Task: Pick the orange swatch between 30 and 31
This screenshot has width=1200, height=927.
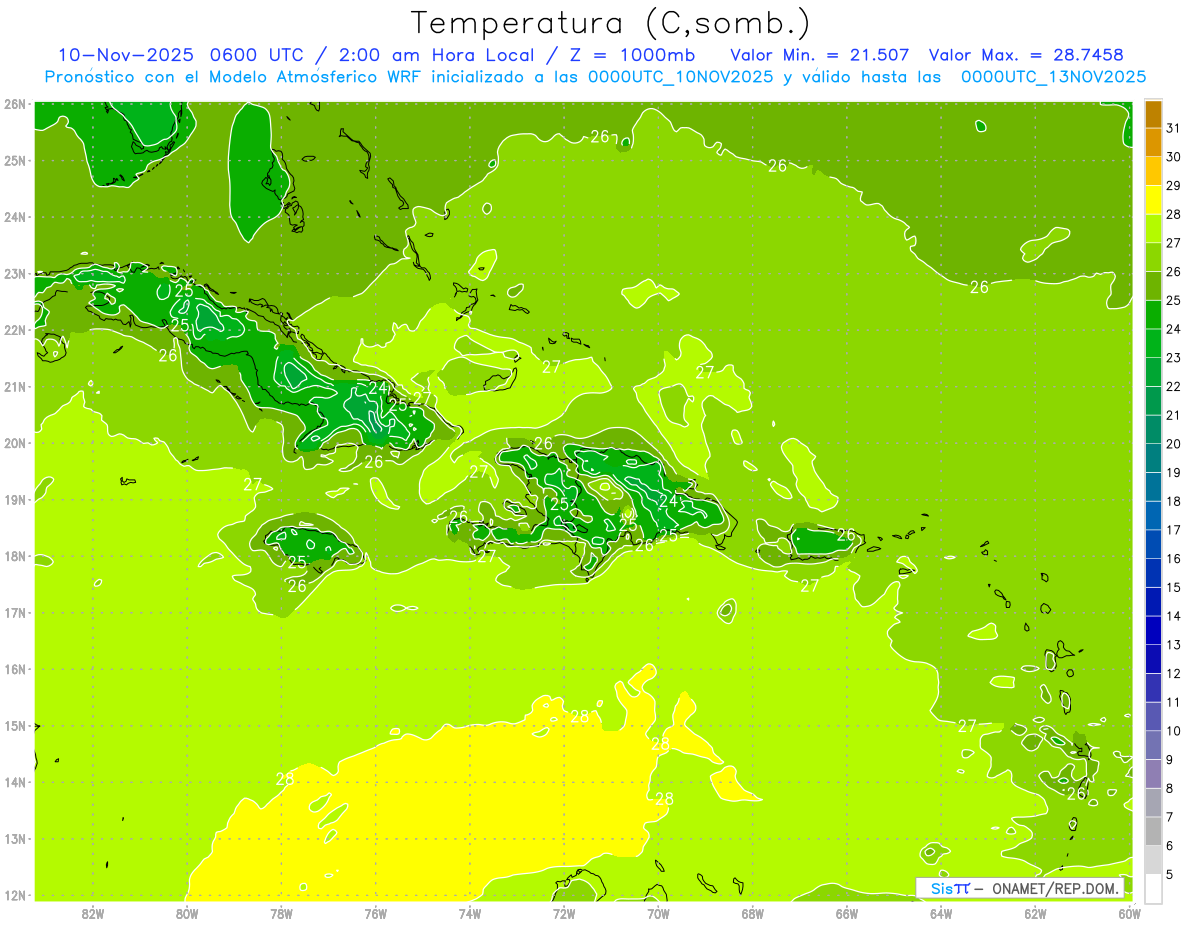Action: coord(1153,143)
